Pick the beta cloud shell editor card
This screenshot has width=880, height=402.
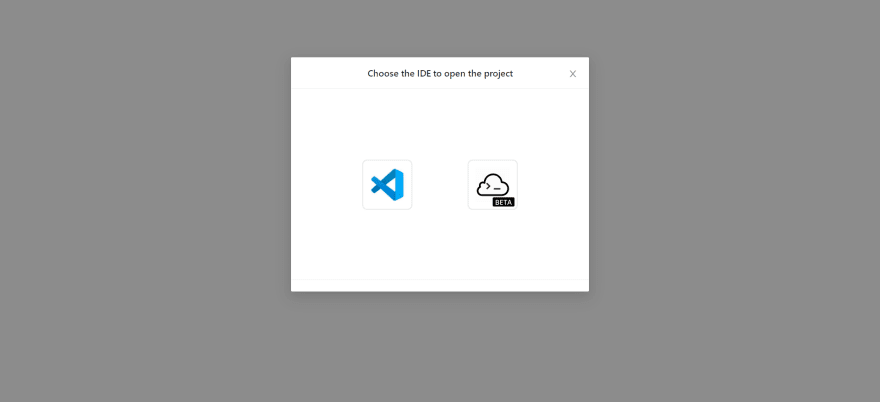pyautogui.click(x=493, y=185)
